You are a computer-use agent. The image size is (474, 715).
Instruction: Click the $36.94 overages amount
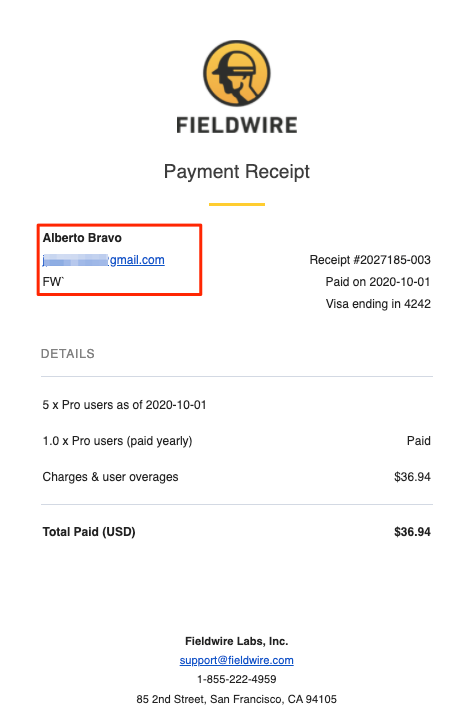click(x=412, y=477)
